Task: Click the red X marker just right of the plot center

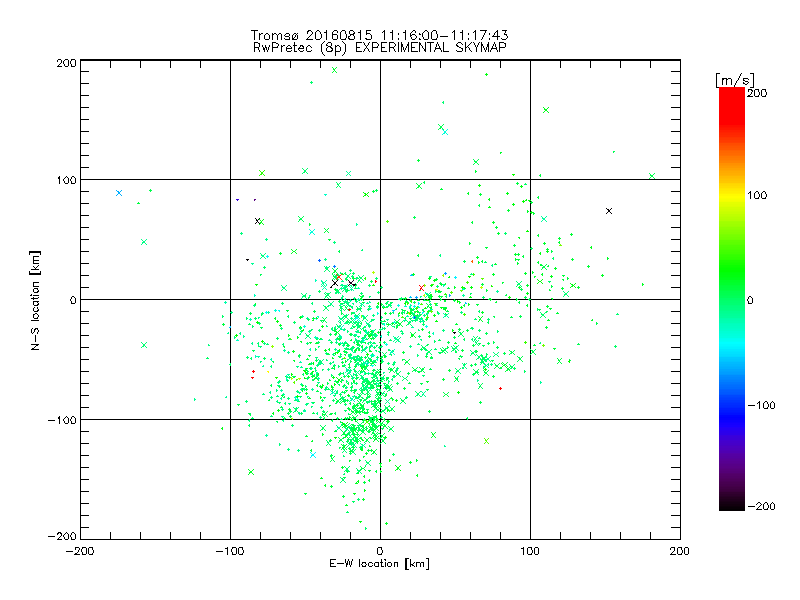Action: 421,288
